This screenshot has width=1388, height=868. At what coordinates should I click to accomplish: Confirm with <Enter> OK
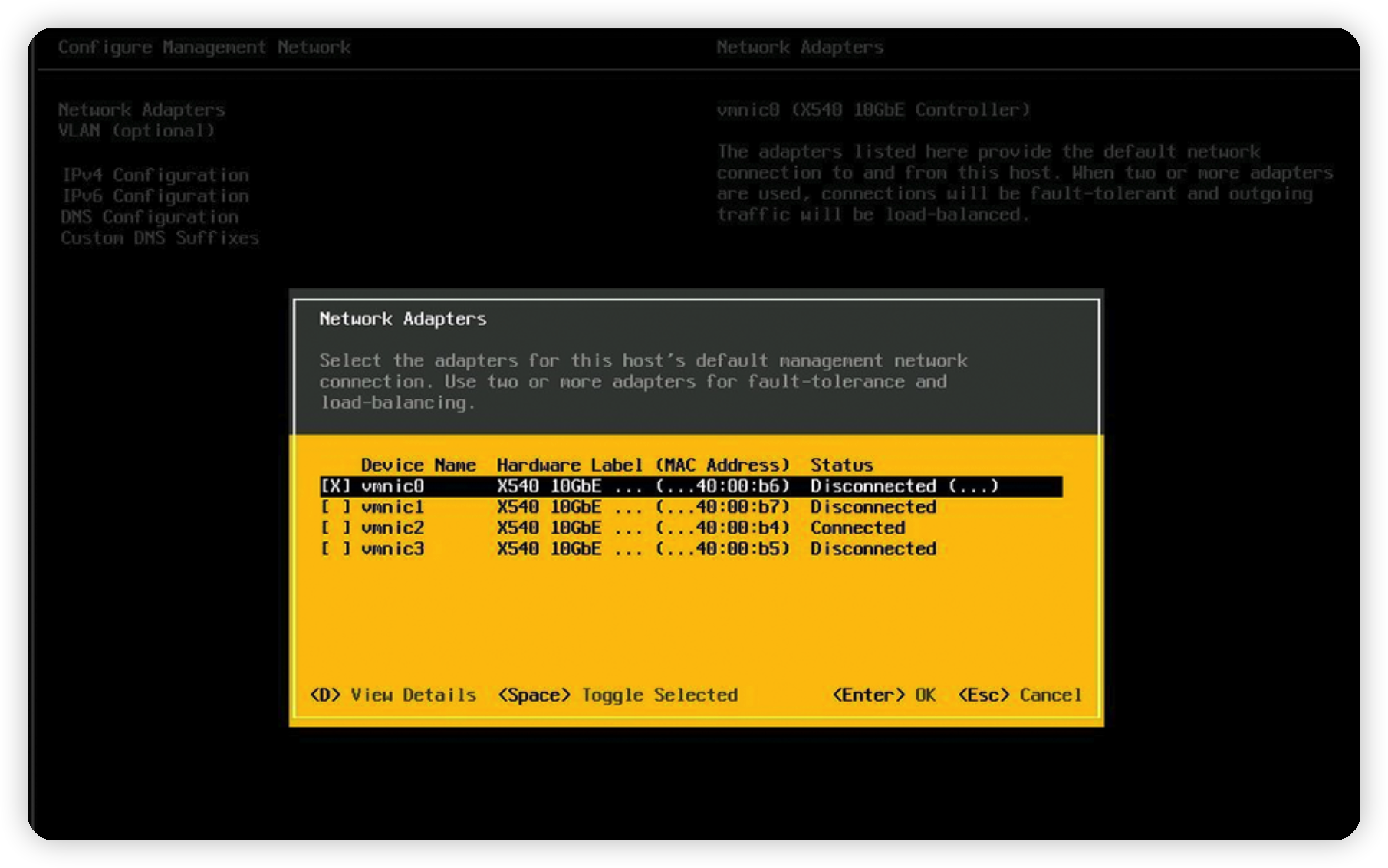click(x=884, y=695)
